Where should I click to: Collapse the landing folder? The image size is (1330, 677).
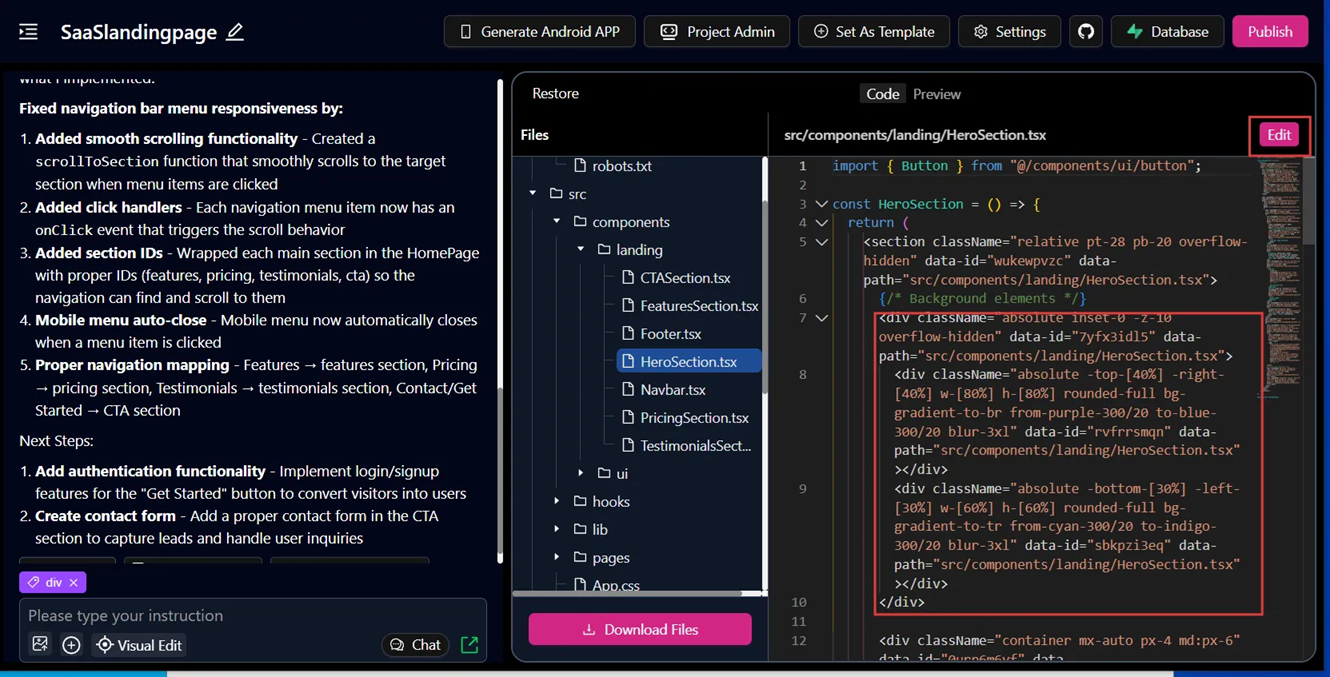581,250
